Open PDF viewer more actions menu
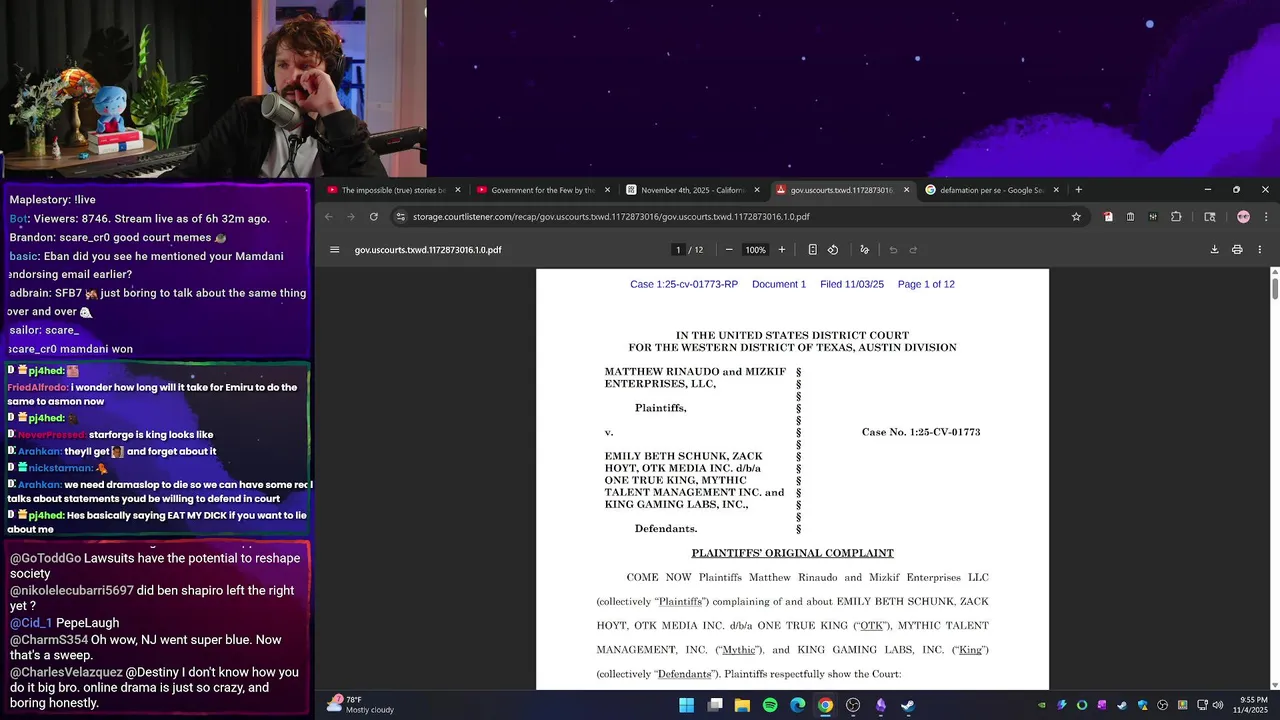Viewport: 1280px width, 720px height. [1260, 250]
